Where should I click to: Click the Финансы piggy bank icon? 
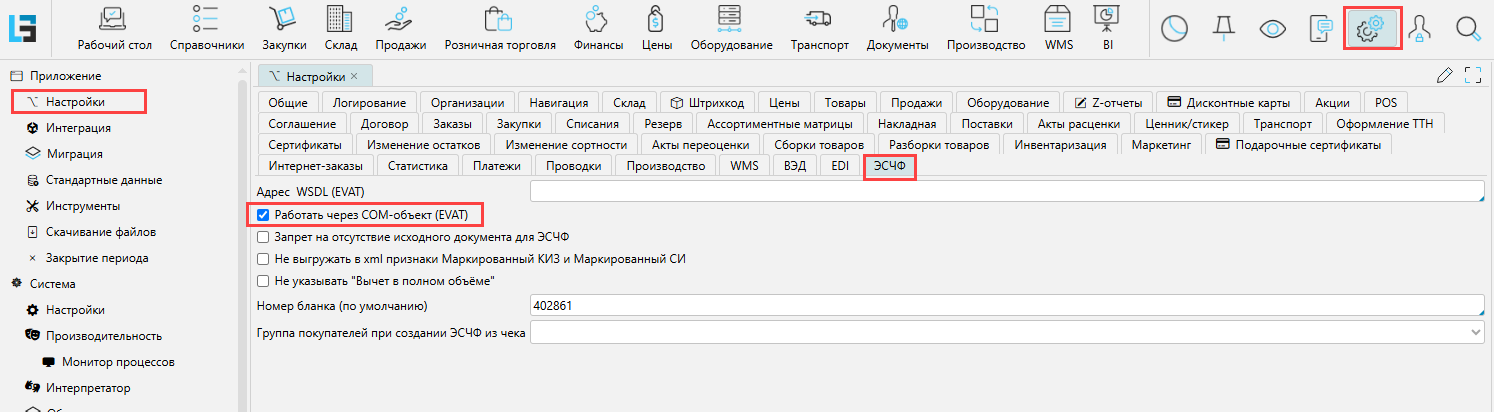[598, 20]
